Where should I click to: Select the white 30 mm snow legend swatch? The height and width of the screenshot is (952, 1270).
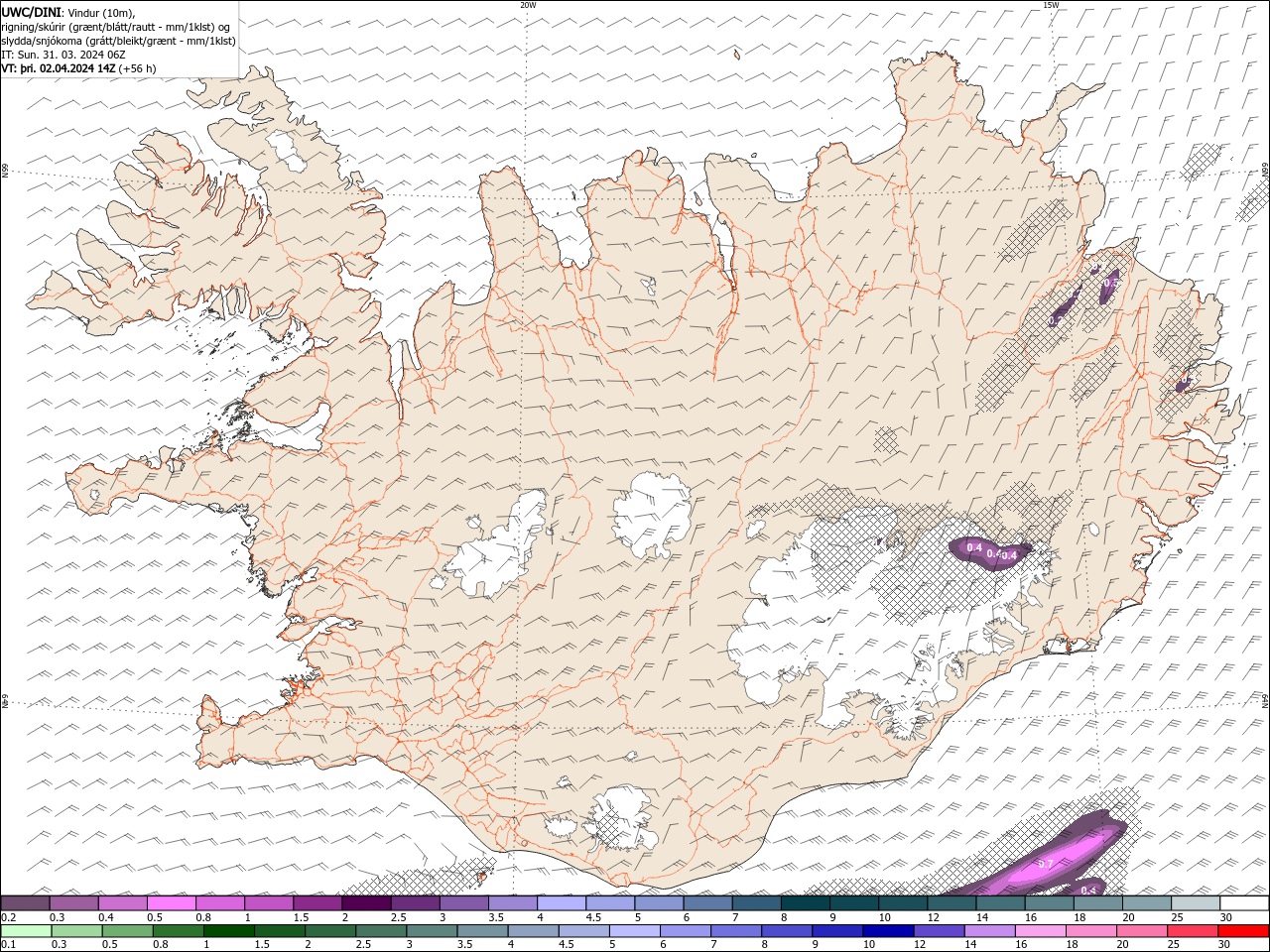1244,902
